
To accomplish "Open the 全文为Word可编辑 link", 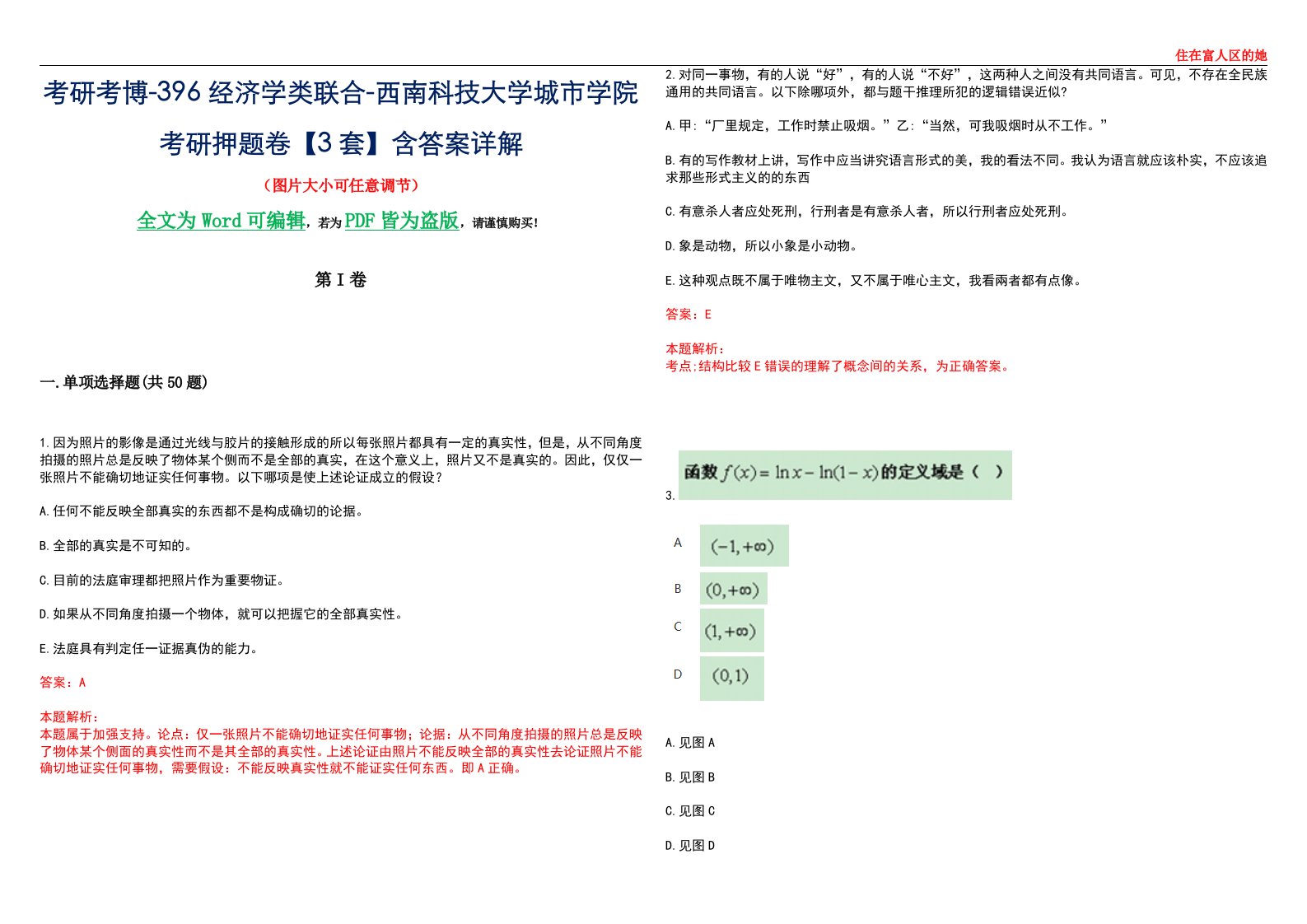I will pos(221,221).
